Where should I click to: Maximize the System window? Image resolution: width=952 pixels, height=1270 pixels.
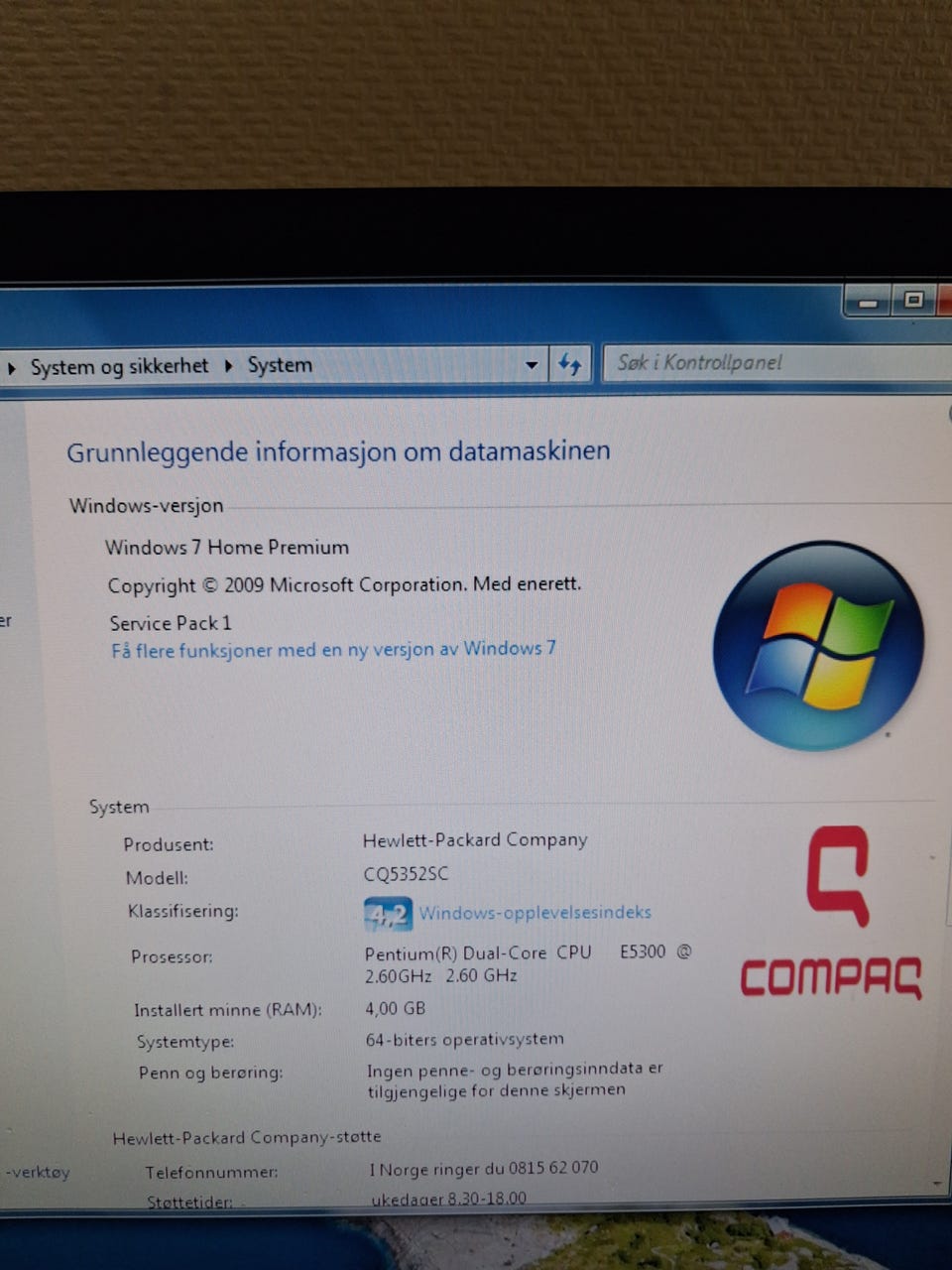pos(913,300)
